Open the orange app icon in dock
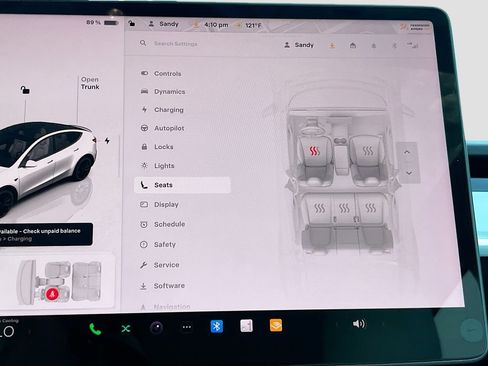 (276, 325)
